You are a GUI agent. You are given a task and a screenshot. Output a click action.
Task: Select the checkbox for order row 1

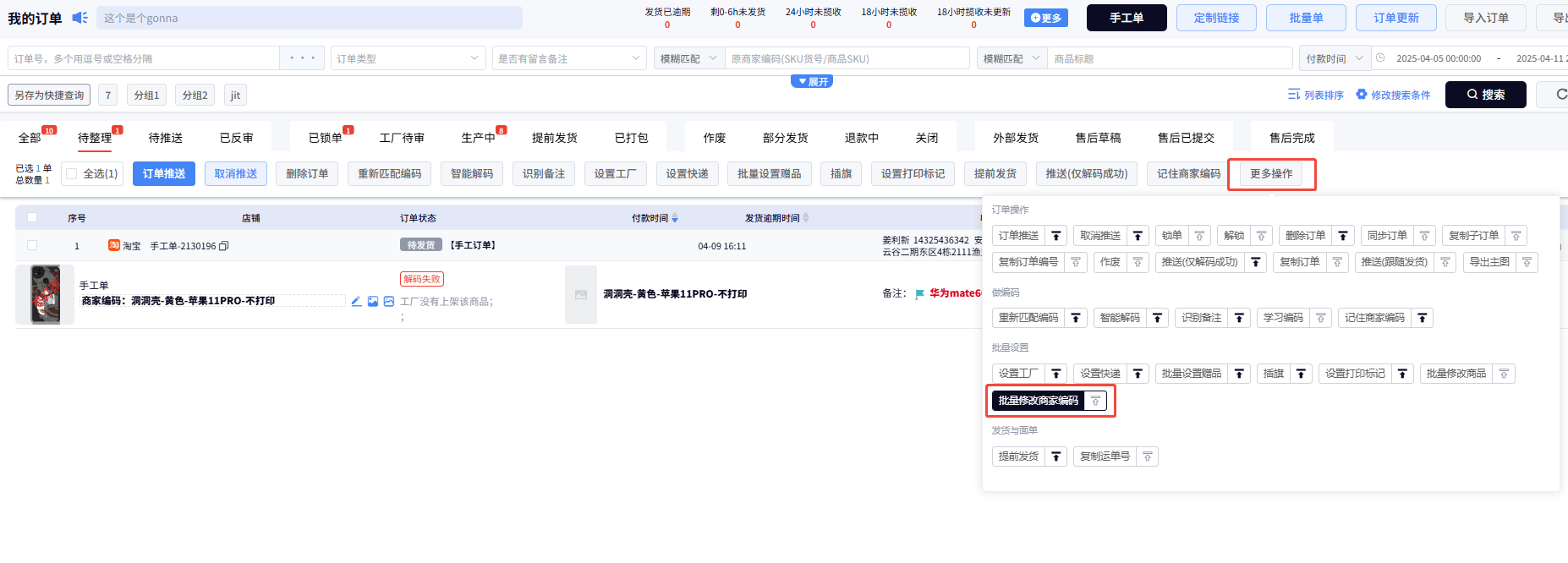click(32, 245)
